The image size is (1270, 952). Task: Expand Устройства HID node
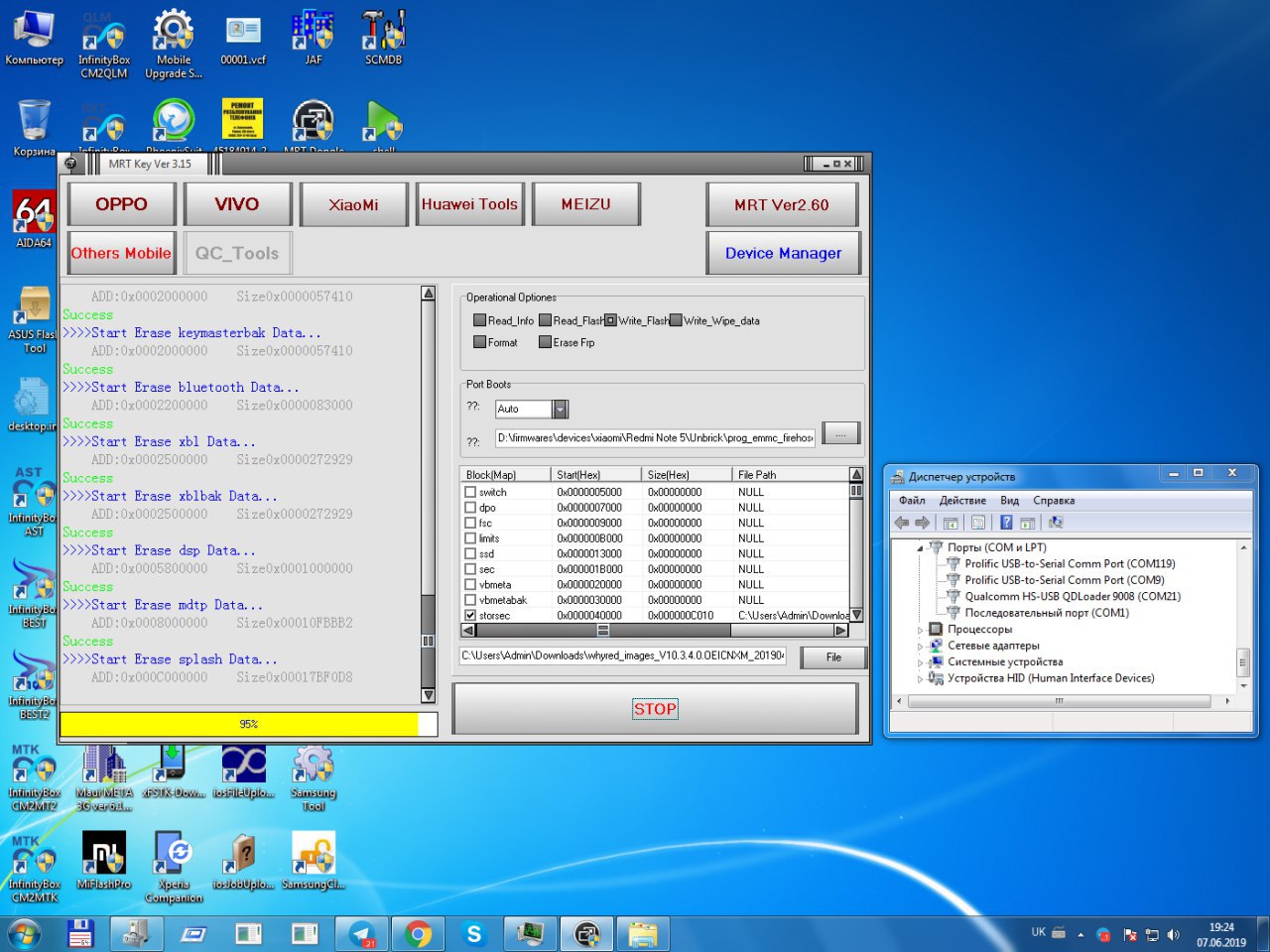click(920, 678)
